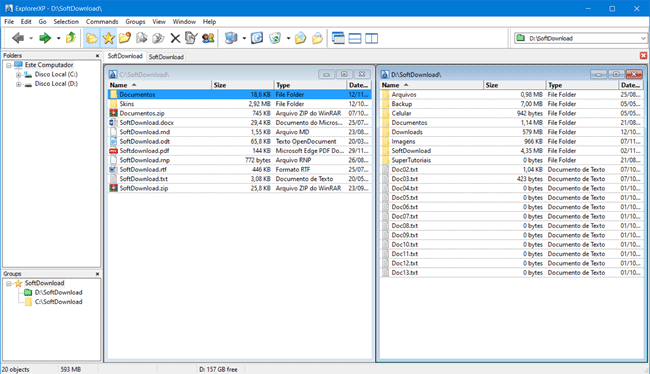Click the two-users toolbar icon
The image size is (650, 374).
coord(208,38)
